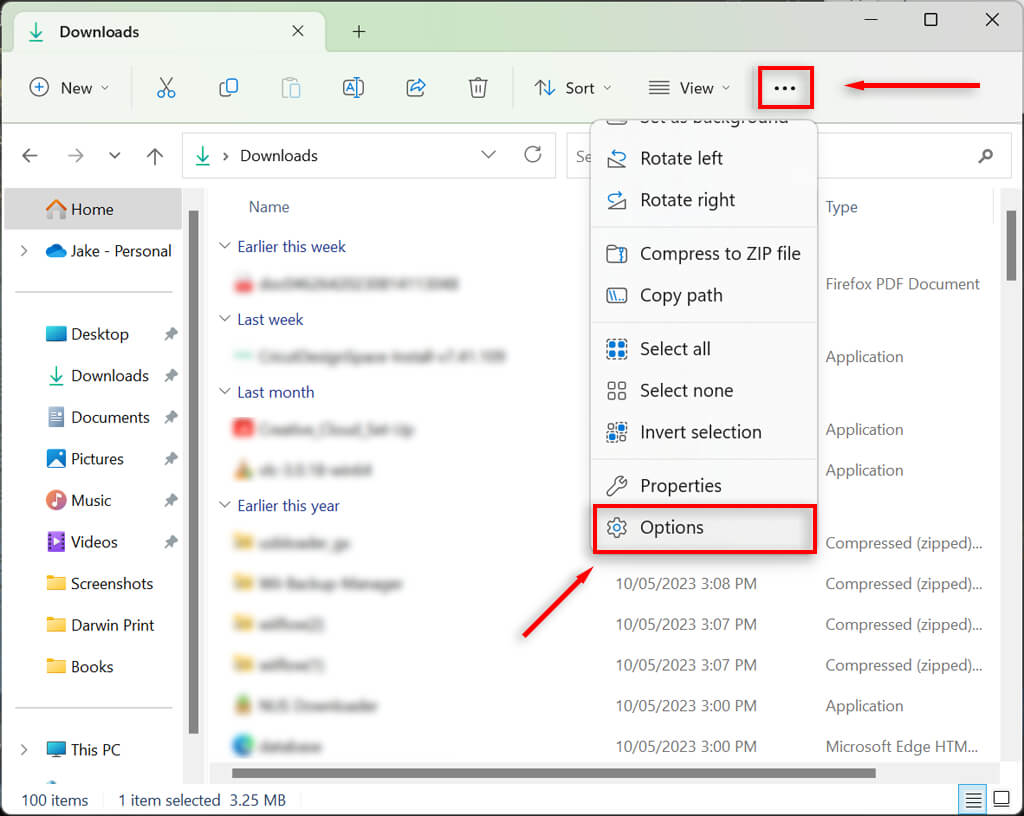Choose Compress to ZIP file
1024x816 pixels.
[x=719, y=254]
